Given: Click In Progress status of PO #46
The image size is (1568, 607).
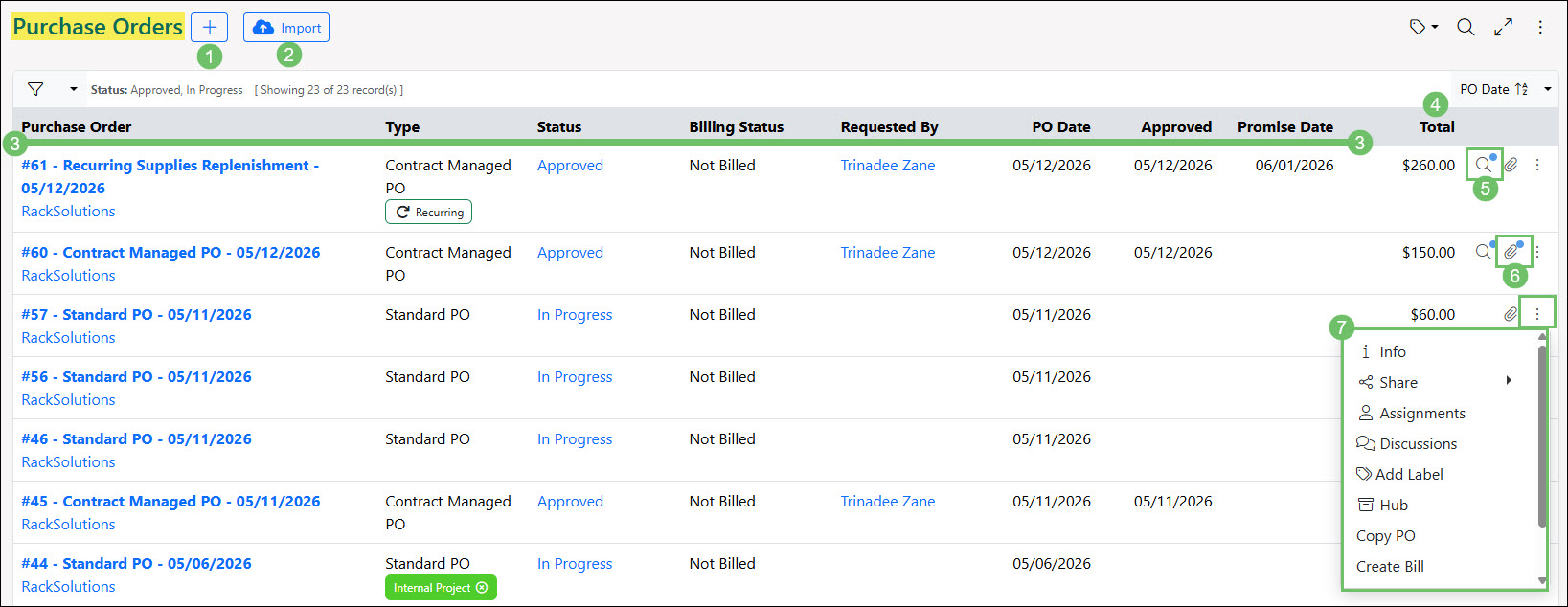Looking at the screenshot, I should click(575, 438).
